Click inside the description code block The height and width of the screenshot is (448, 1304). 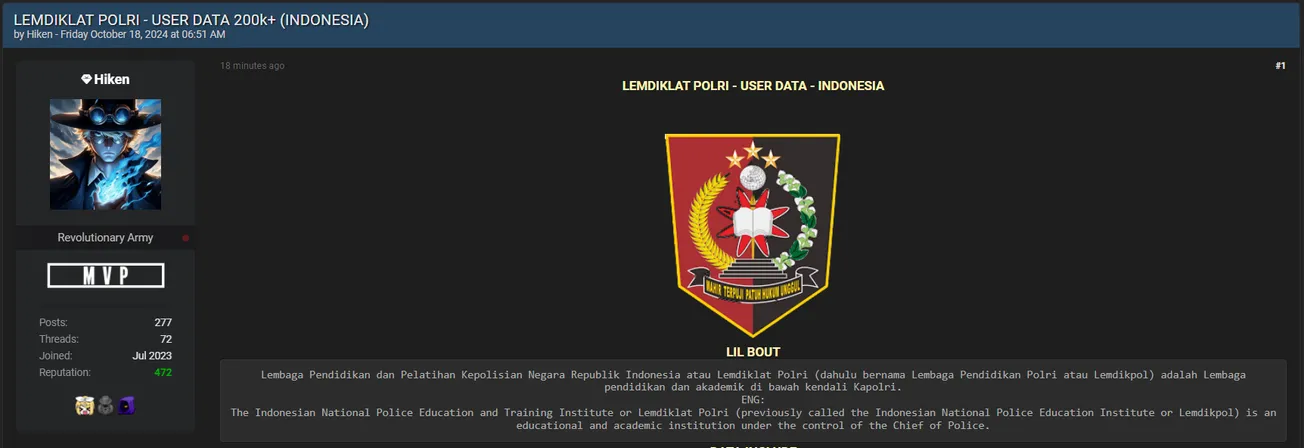click(x=753, y=400)
